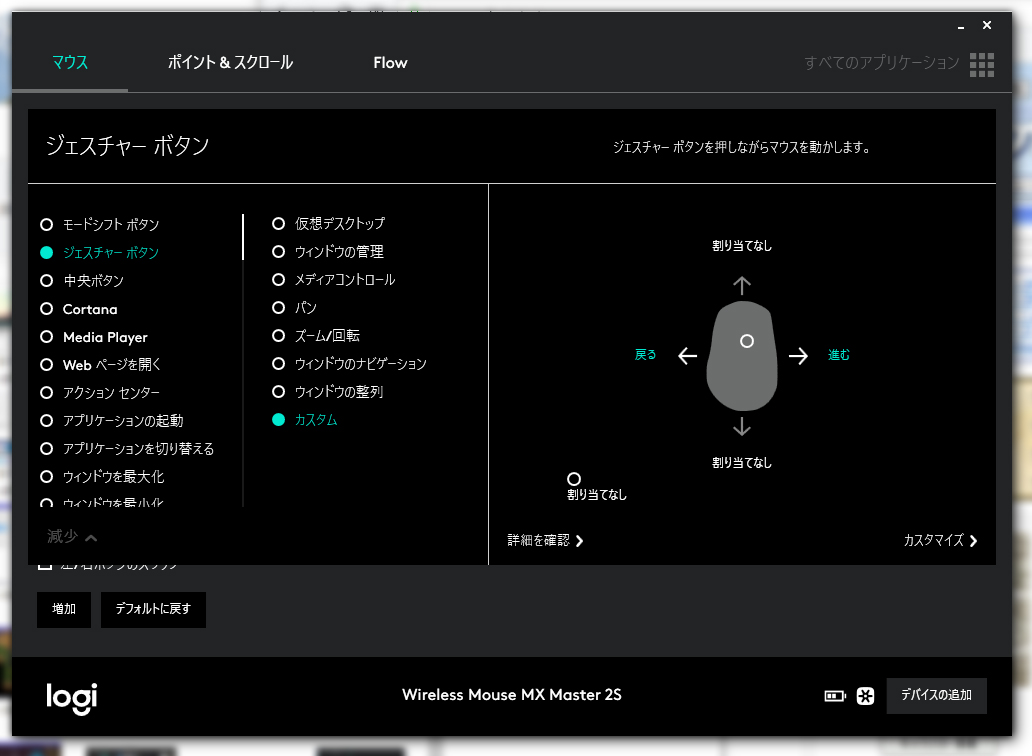The image size is (1032, 756).
Task: Choose ズーム/回転 gesture set
Action: (316, 336)
